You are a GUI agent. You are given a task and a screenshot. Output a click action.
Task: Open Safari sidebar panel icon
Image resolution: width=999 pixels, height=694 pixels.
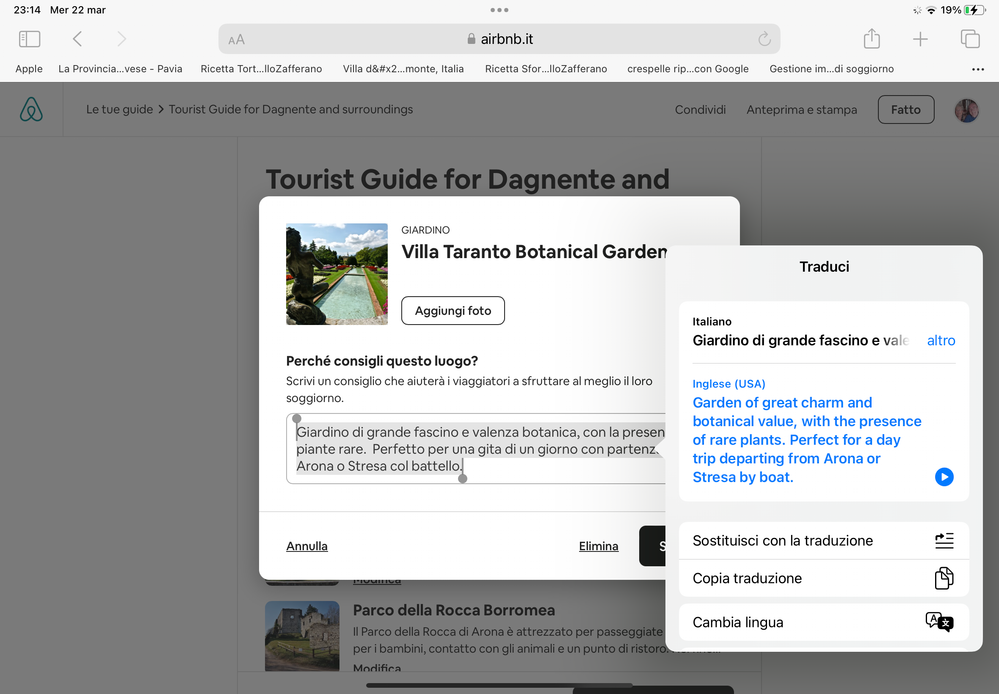coord(30,39)
